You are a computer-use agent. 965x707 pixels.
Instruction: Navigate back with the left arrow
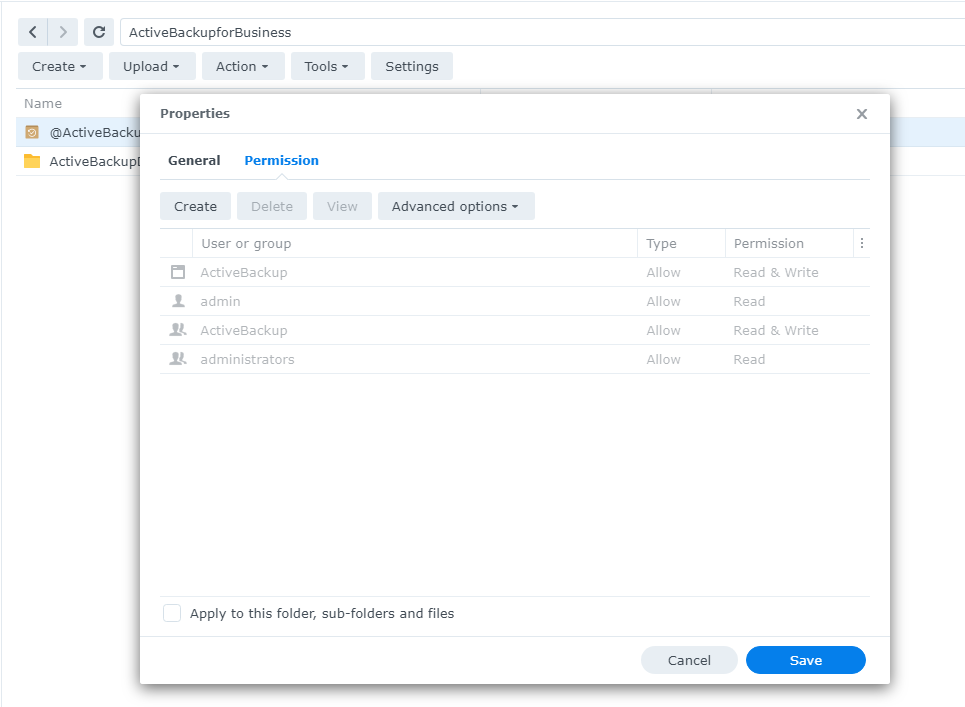coord(32,31)
